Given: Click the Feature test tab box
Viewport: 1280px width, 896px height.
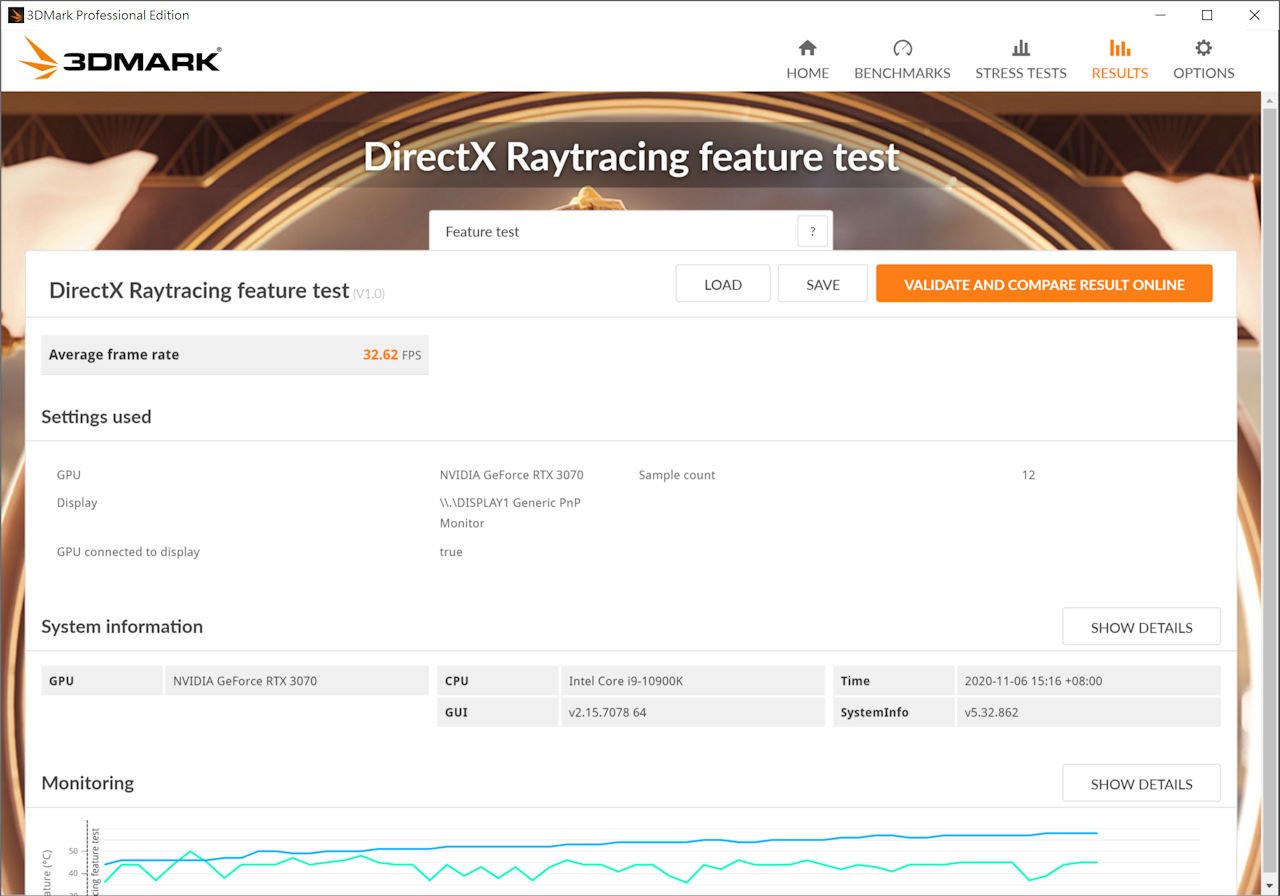Looking at the screenshot, I should coord(630,231).
